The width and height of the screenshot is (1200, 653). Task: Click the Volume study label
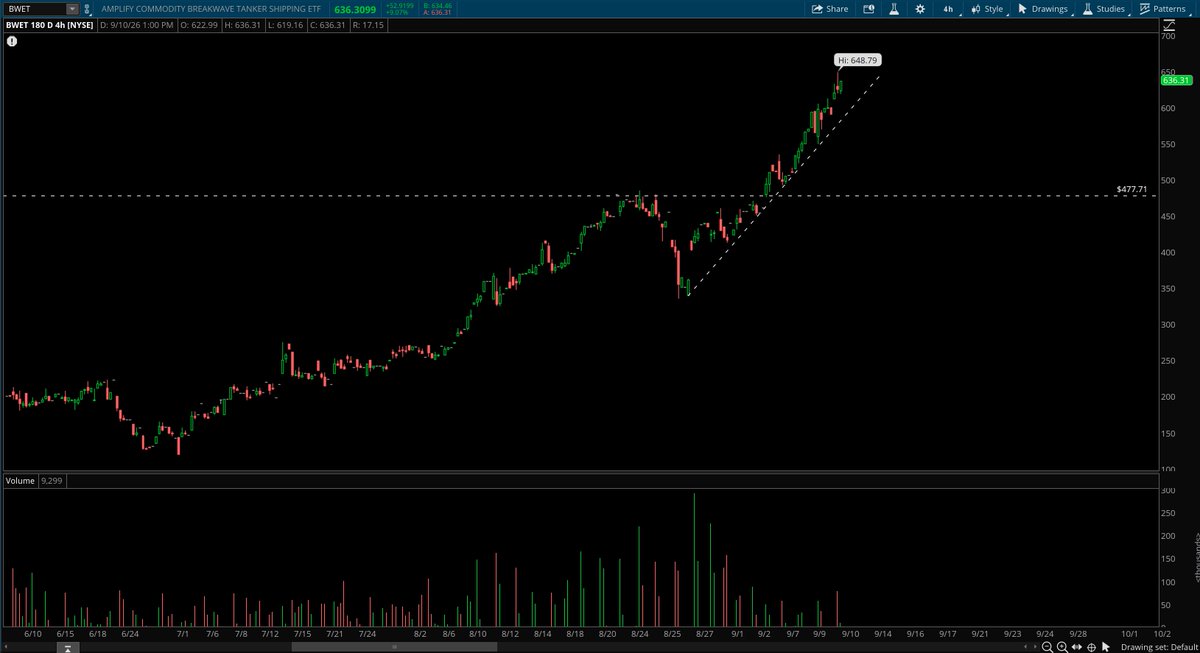pos(21,481)
